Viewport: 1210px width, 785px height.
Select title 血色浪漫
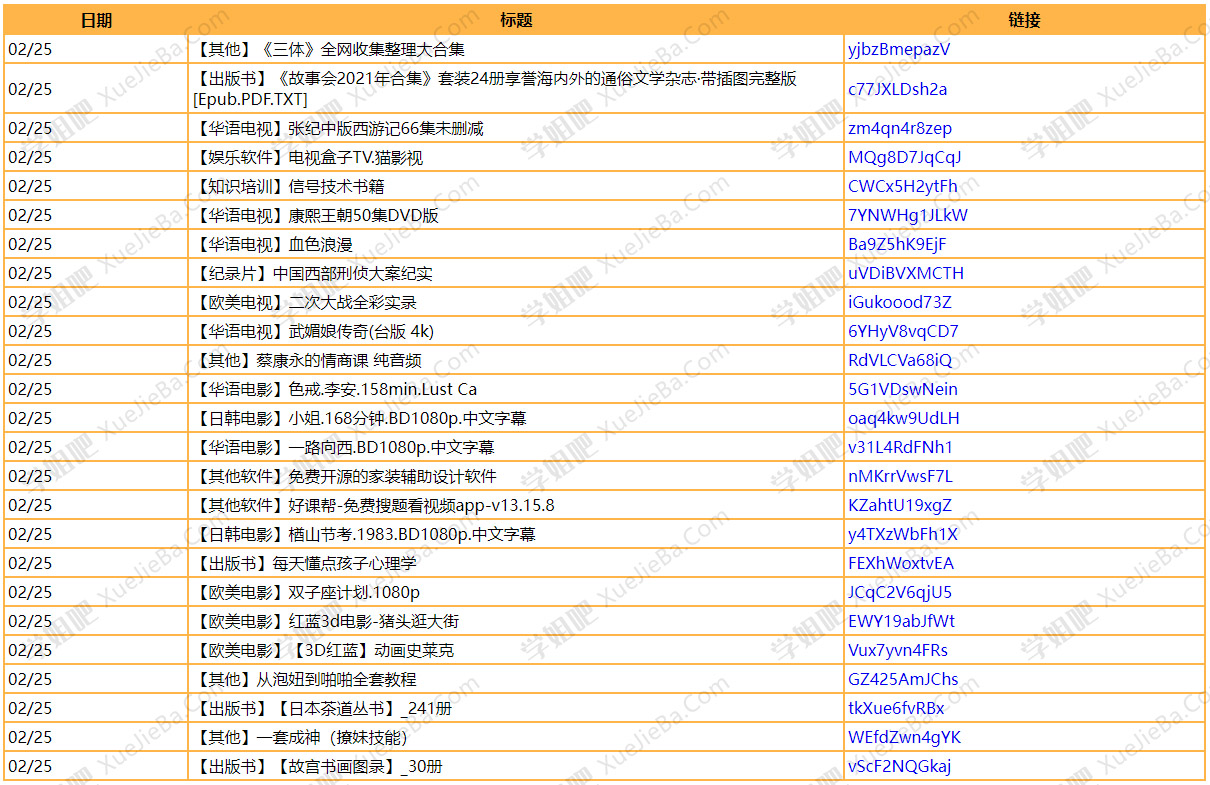321,244
